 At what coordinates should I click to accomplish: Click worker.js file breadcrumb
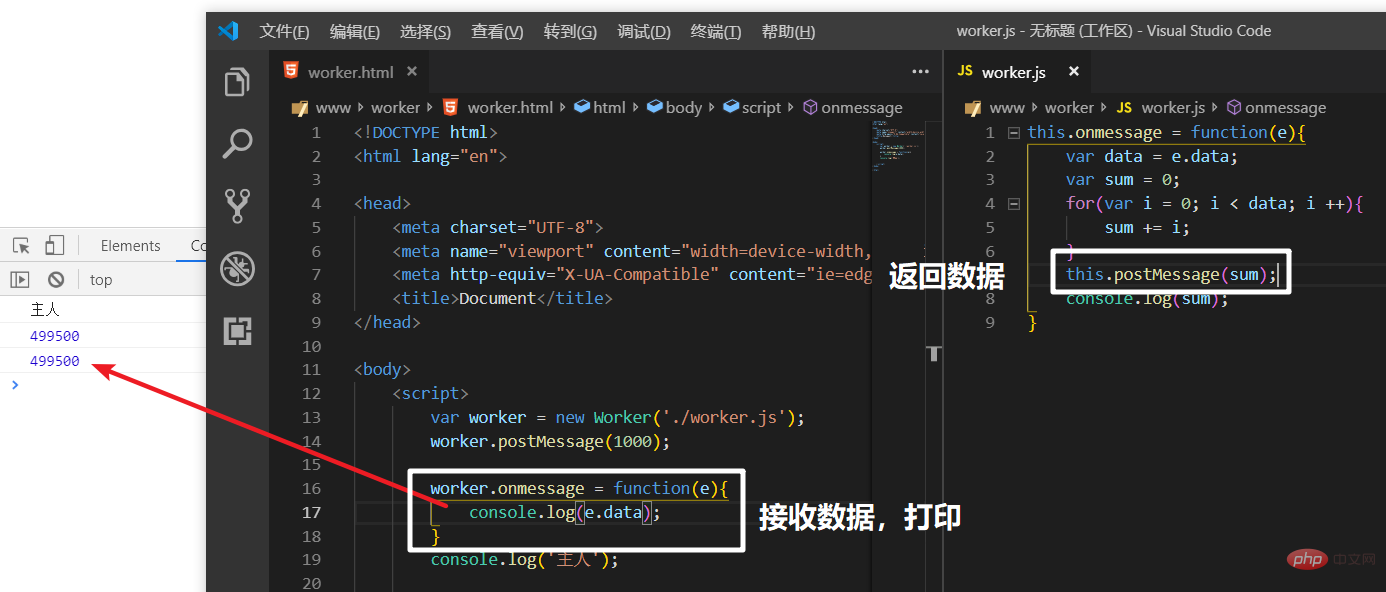pyautogui.click(x=1173, y=108)
